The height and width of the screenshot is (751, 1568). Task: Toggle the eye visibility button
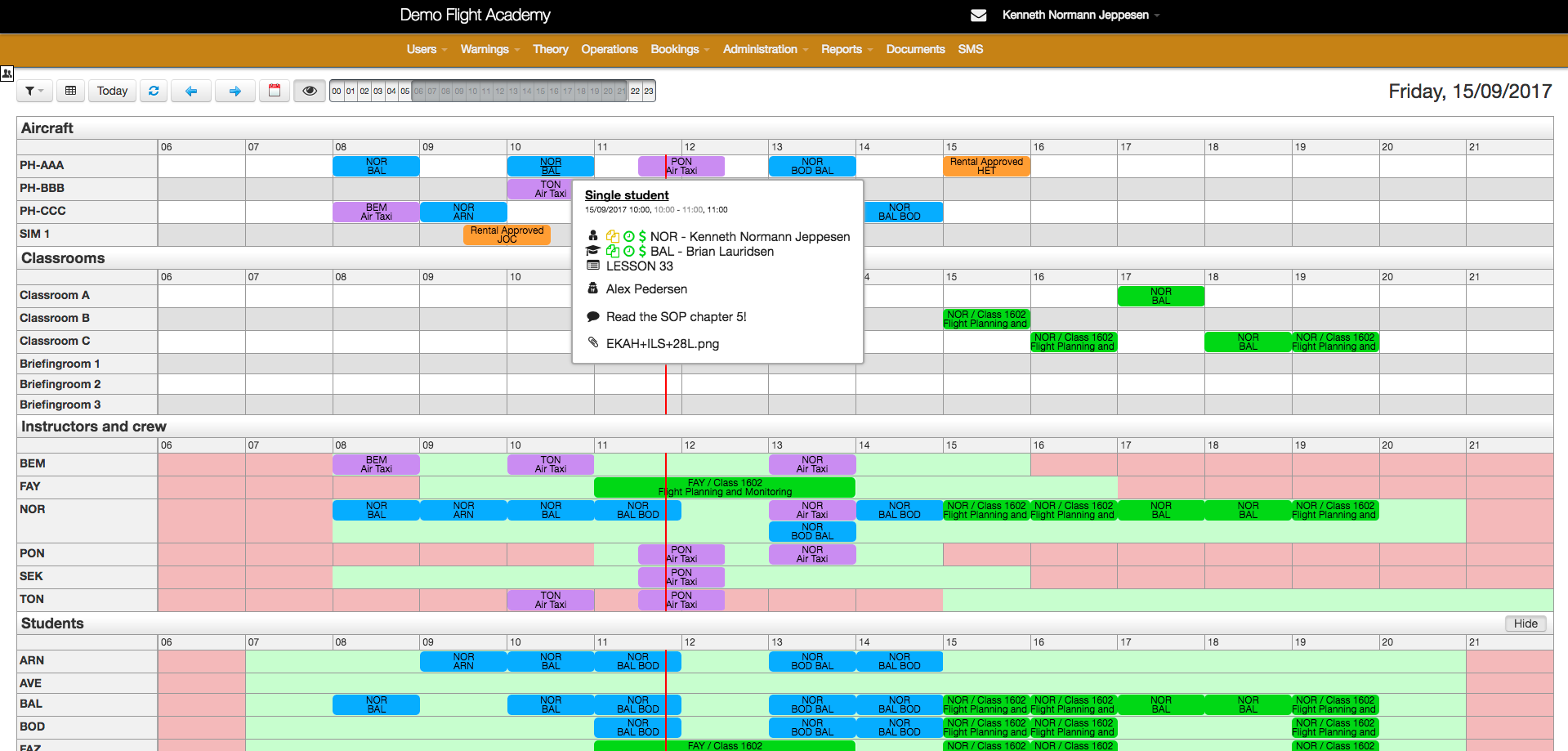pos(310,91)
